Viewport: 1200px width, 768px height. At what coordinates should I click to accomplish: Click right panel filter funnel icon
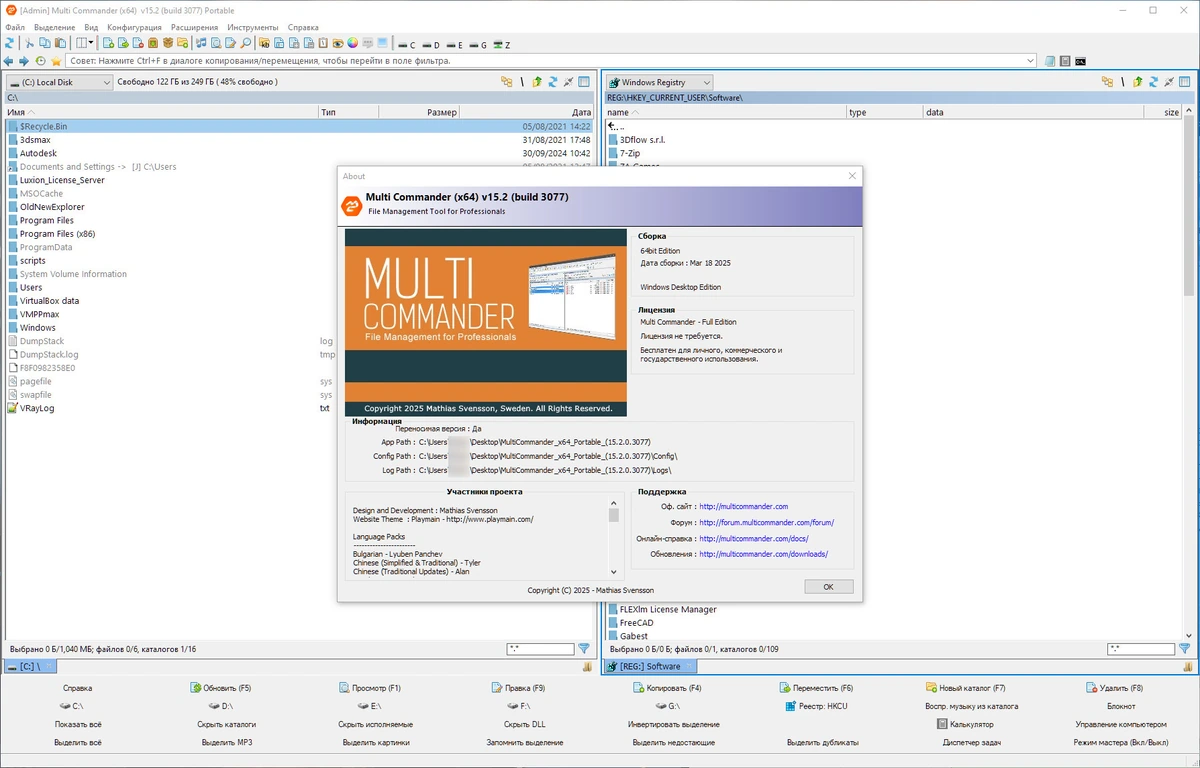(1185, 649)
